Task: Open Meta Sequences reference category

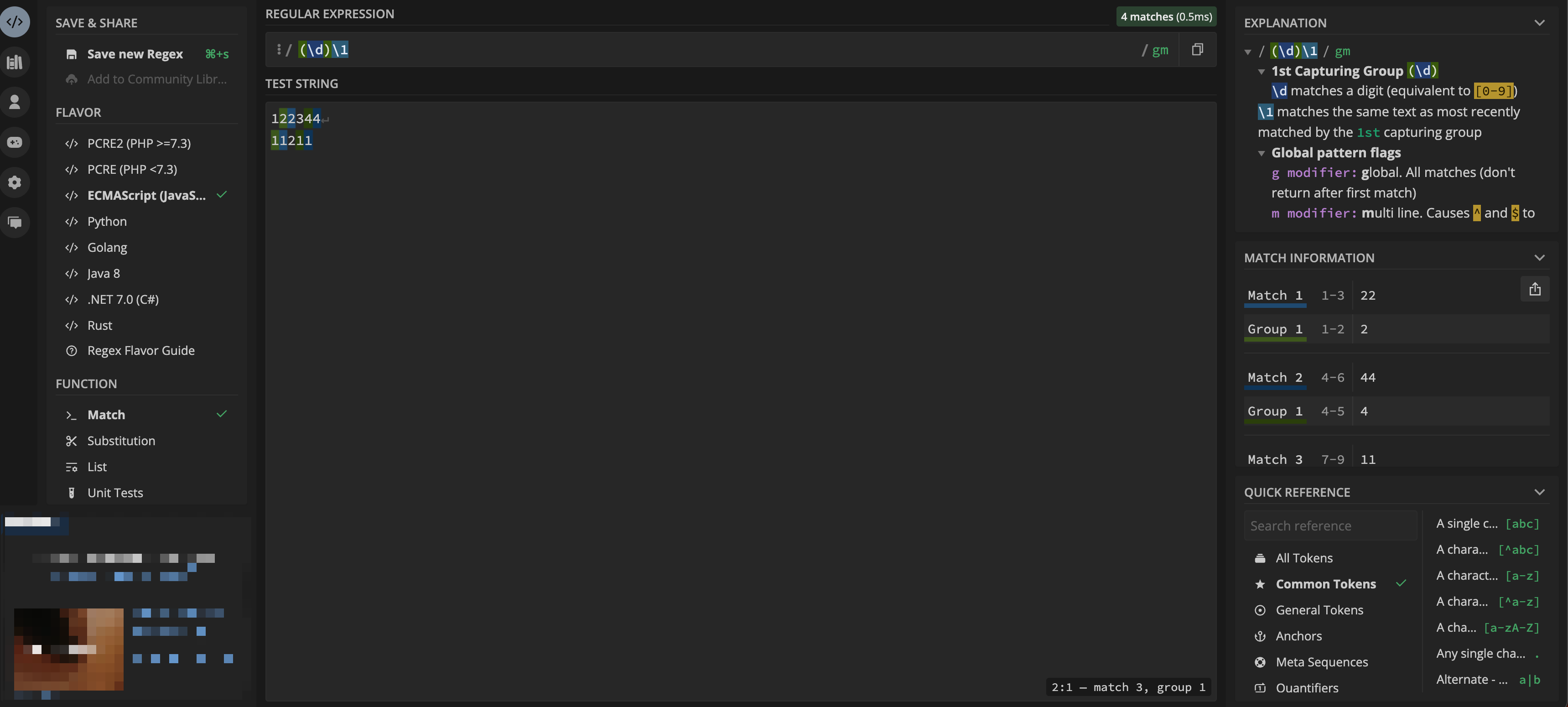Action: 1321,662
